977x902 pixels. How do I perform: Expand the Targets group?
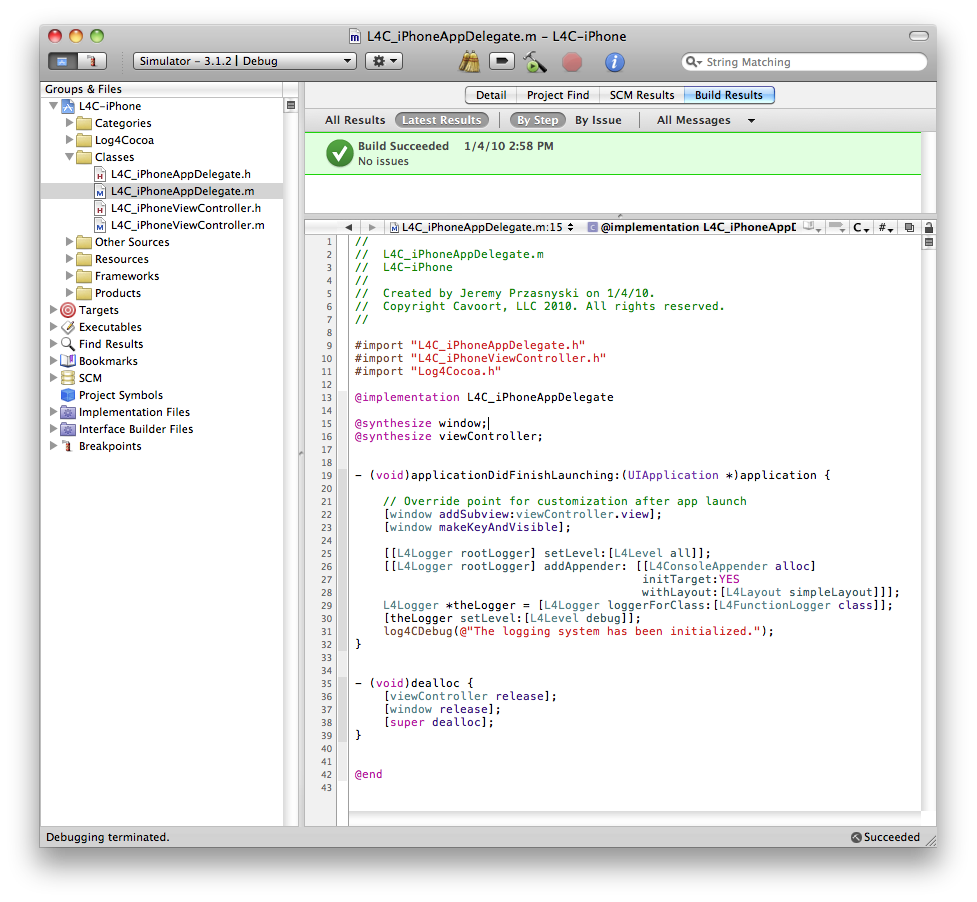(54, 310)
